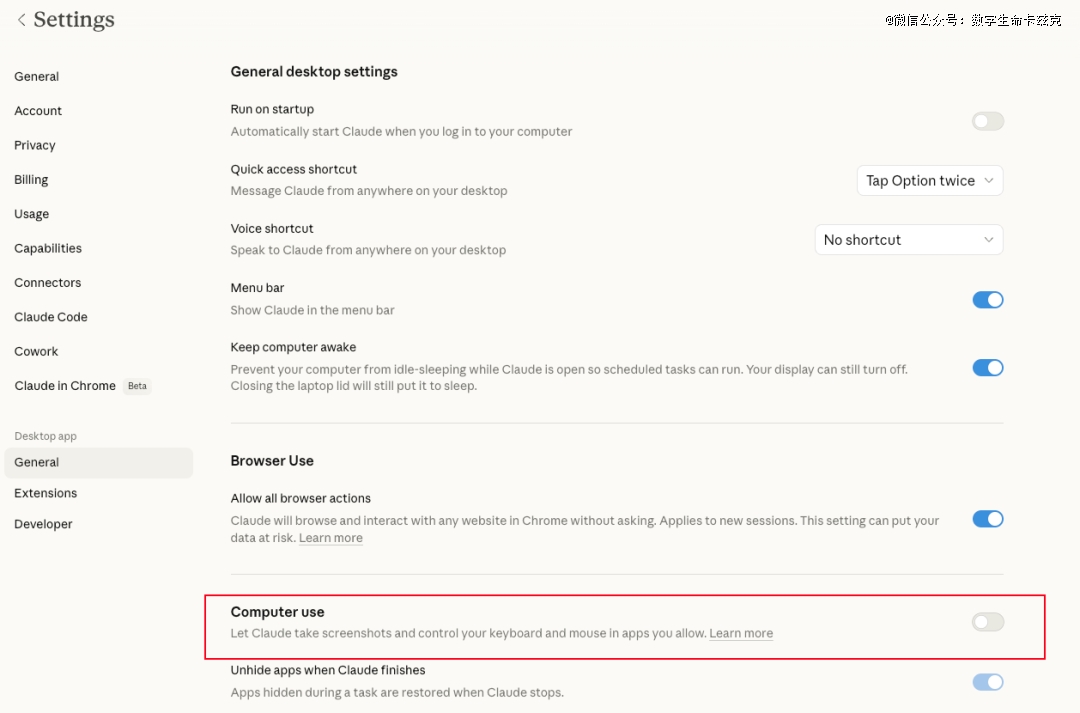Show the Usage settings page
This screenshot has width=1080, height=713.
pos(32,214)
